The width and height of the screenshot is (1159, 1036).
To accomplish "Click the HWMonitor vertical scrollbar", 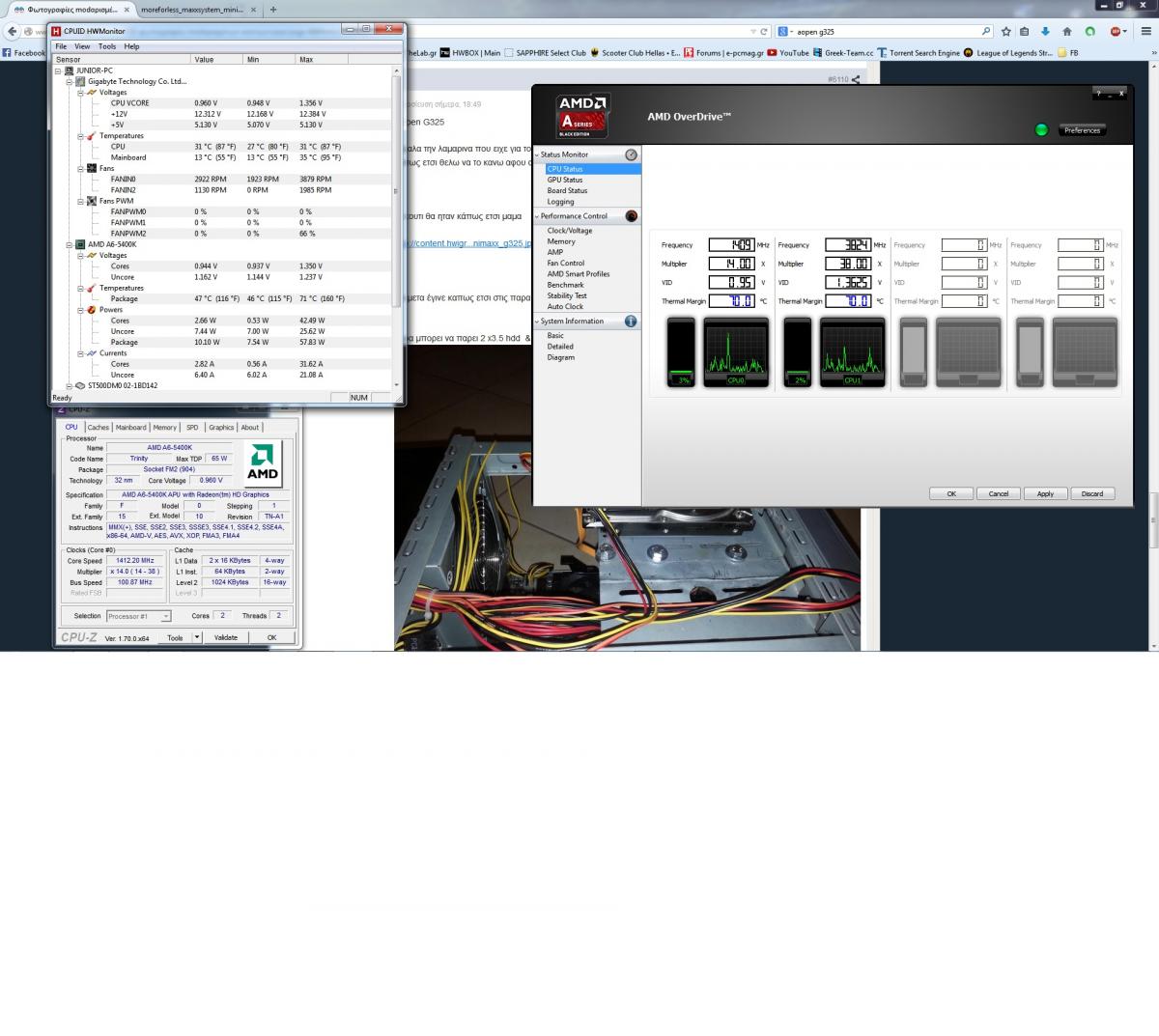I will click(397, 229).
